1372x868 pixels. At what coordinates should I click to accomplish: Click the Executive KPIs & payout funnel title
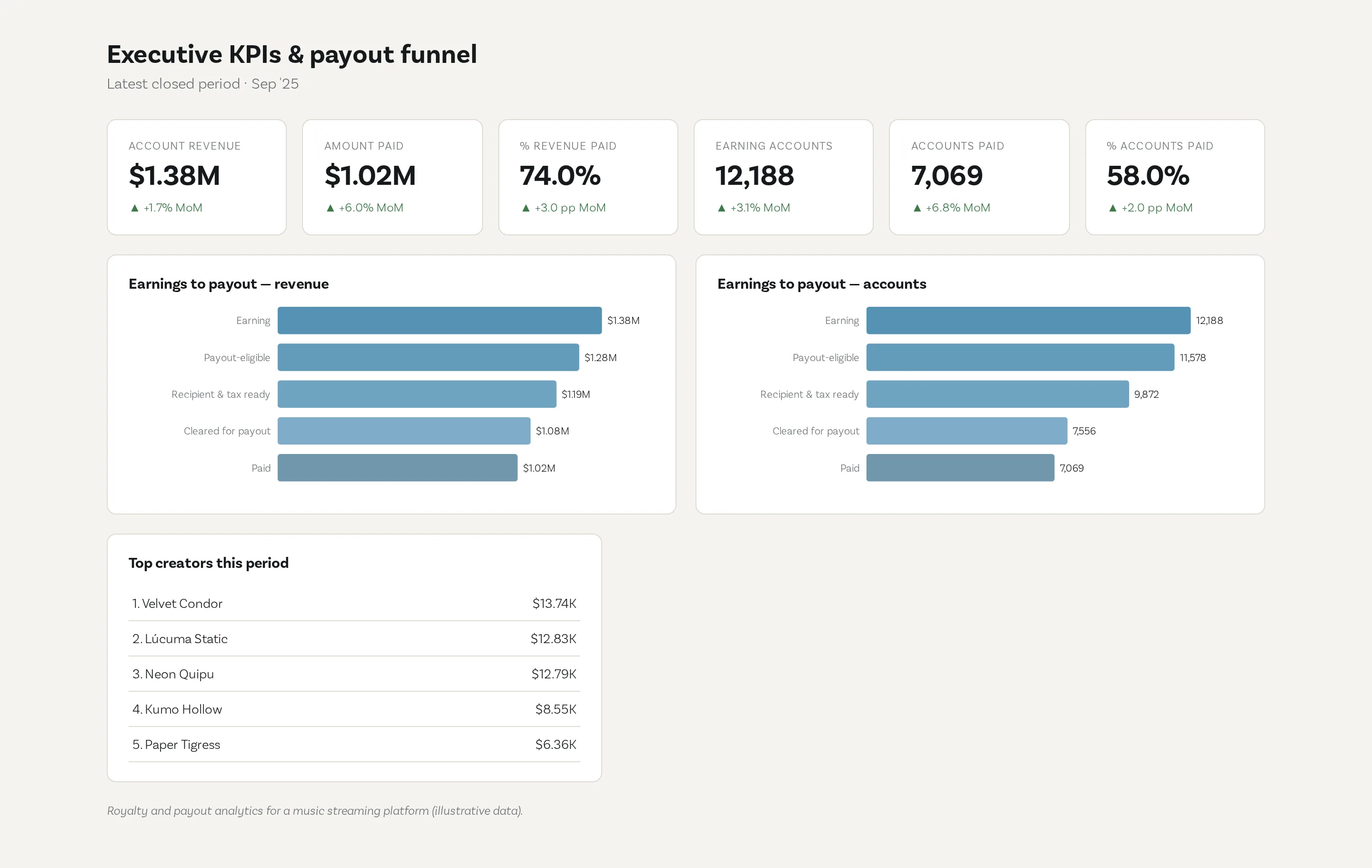(x=292, y=55)
